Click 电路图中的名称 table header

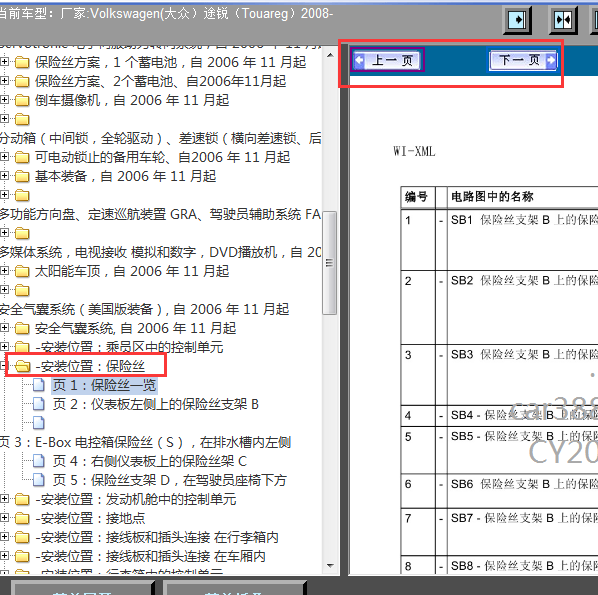(x=492, y=196)
